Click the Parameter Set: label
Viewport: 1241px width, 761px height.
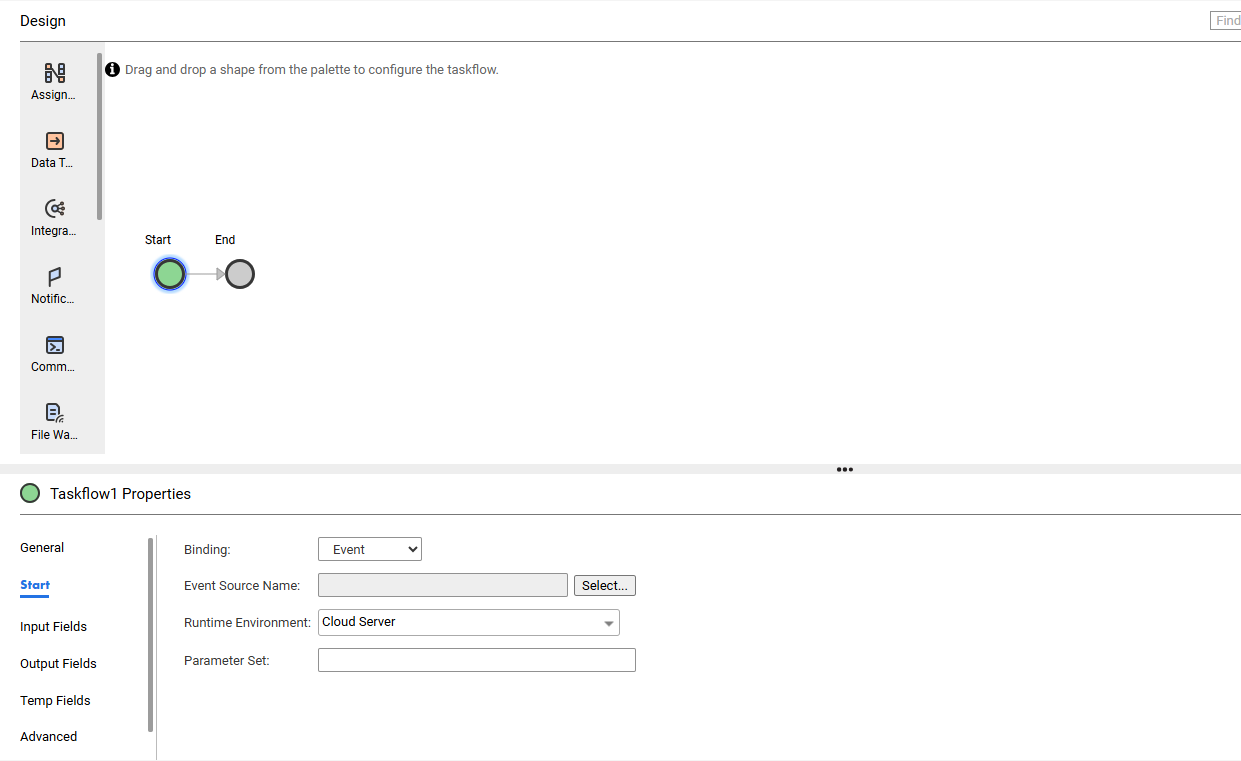[227, 661]
